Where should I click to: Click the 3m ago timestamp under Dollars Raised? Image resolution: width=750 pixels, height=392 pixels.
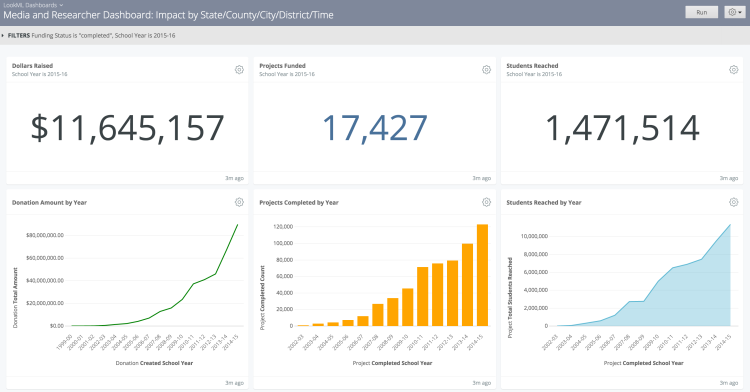(234, 178)
